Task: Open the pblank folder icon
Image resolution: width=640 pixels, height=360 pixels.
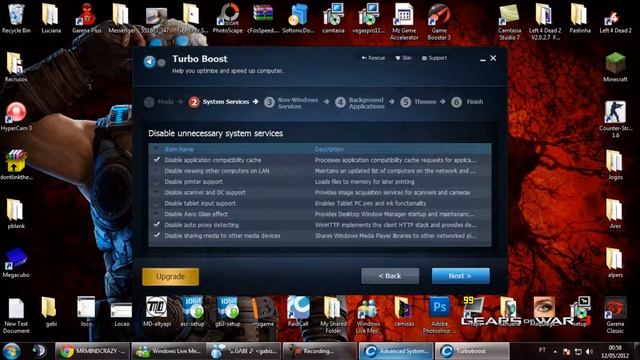Action: pyautogui.click(x=16, y=214)
